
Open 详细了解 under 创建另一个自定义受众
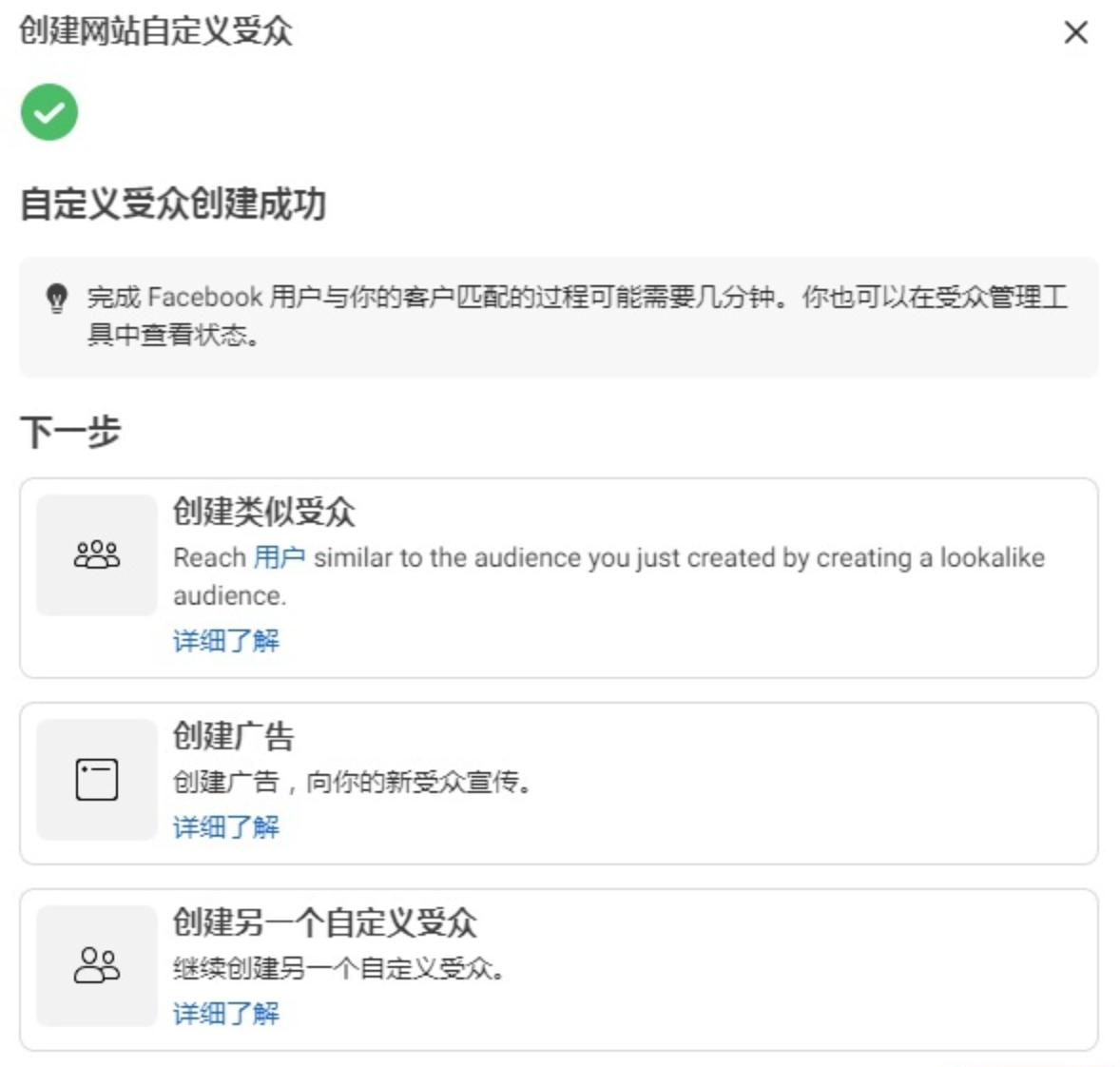click(226, 1013)
